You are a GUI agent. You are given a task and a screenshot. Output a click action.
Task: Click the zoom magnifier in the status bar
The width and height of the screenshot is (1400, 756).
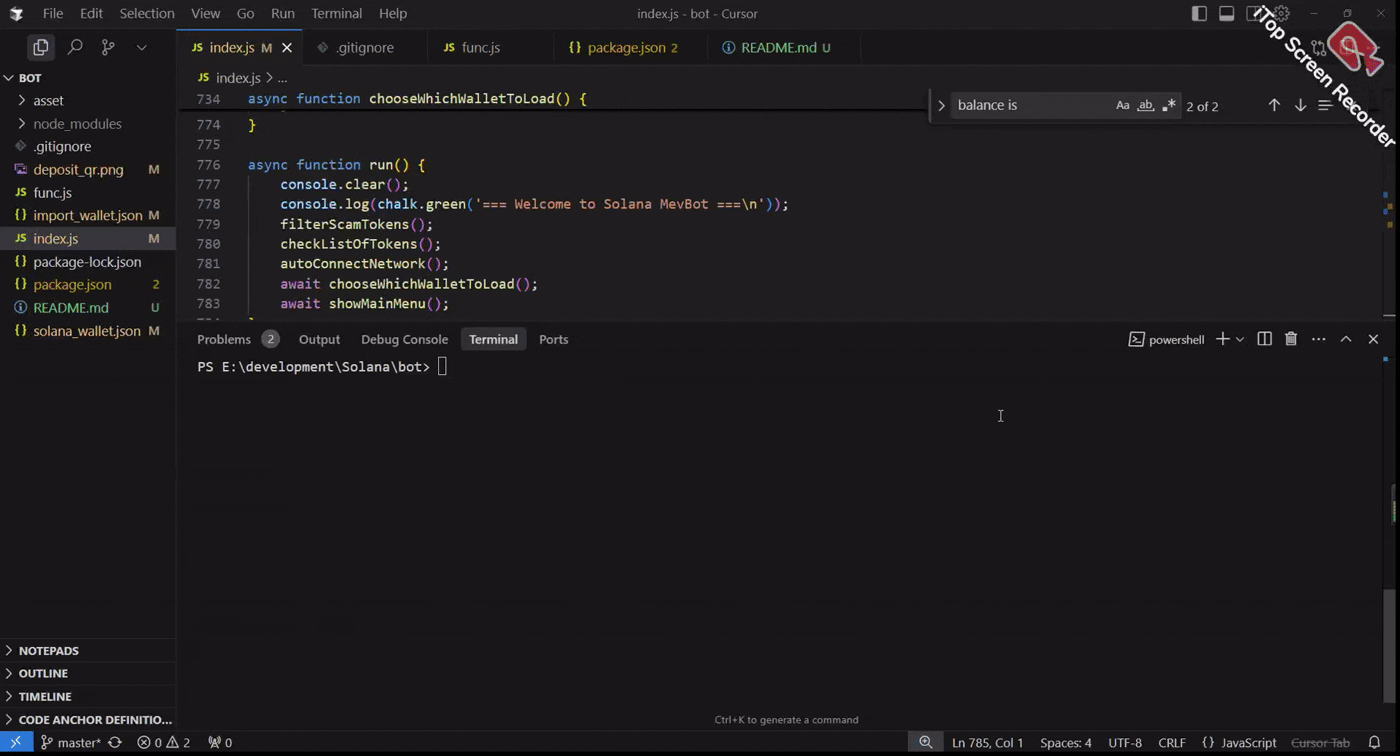point(925,742)
